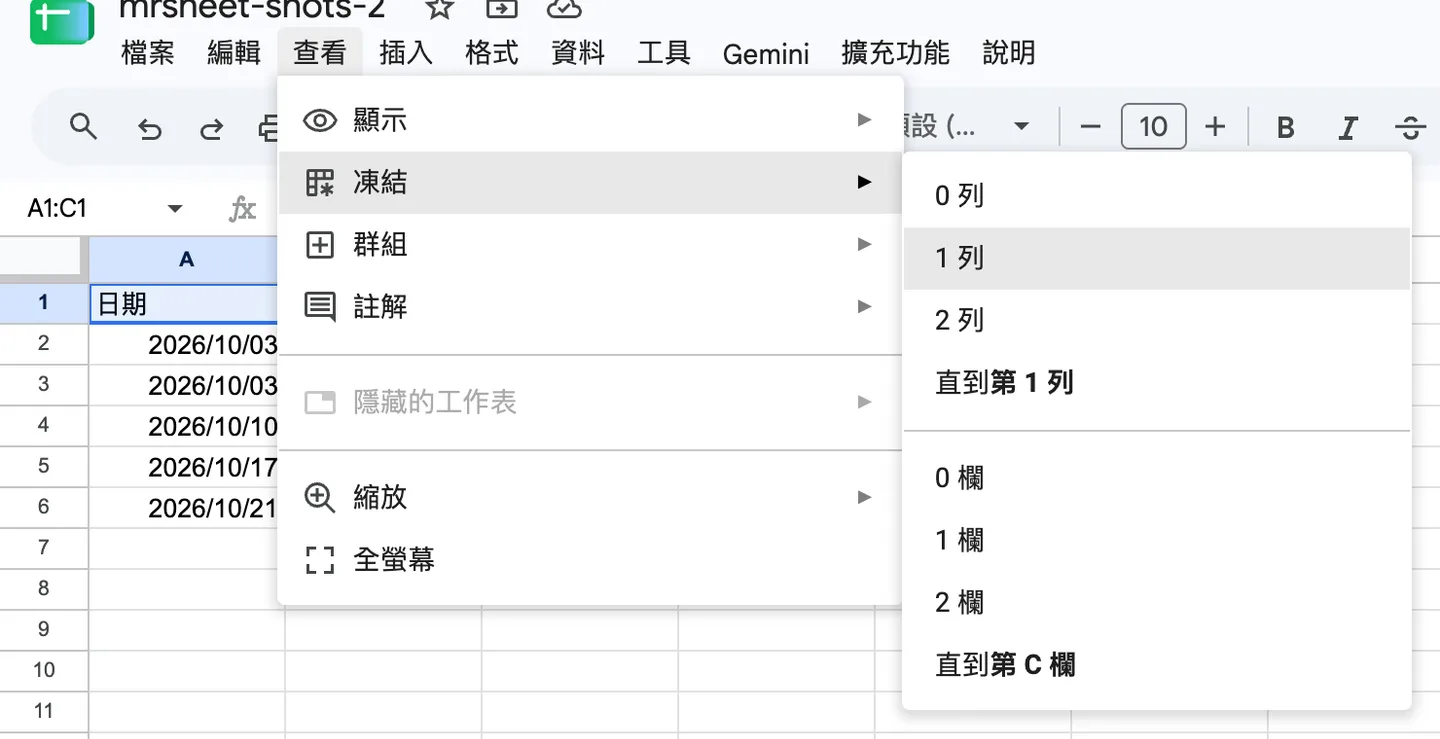1440x739 pixels.
Task: Open Sheets home via the green logo
Action: point(61,22)
